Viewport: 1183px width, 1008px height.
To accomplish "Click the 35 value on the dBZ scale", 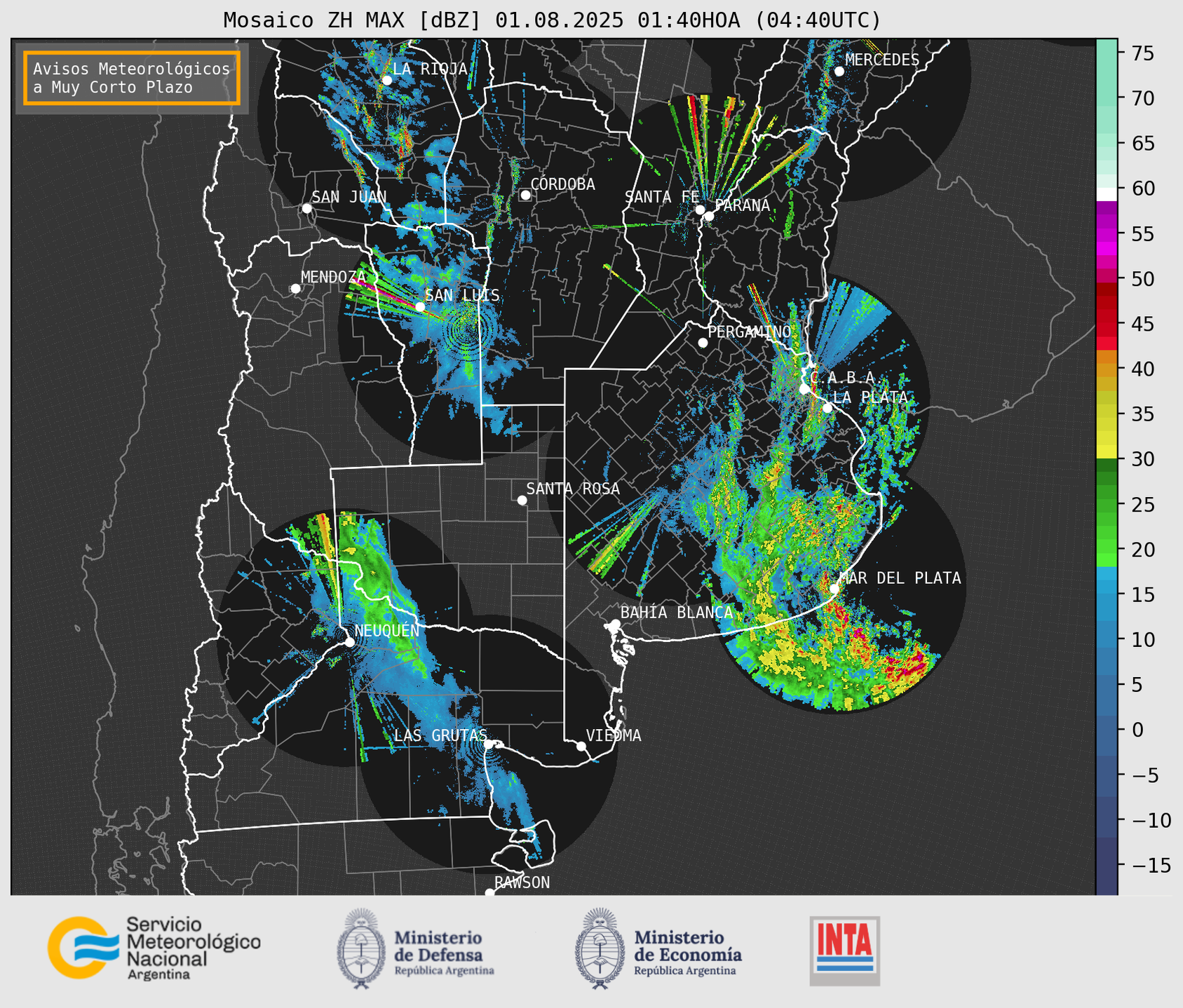I will (x=1144, y=414).
